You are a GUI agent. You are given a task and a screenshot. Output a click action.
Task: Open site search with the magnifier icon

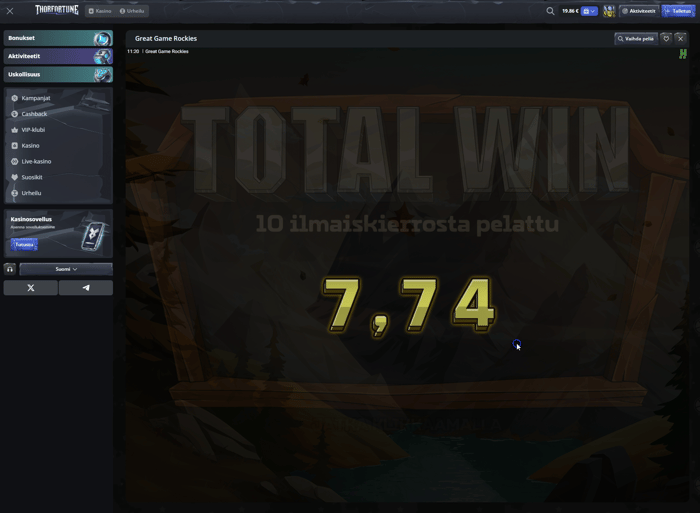pos(550,11)
